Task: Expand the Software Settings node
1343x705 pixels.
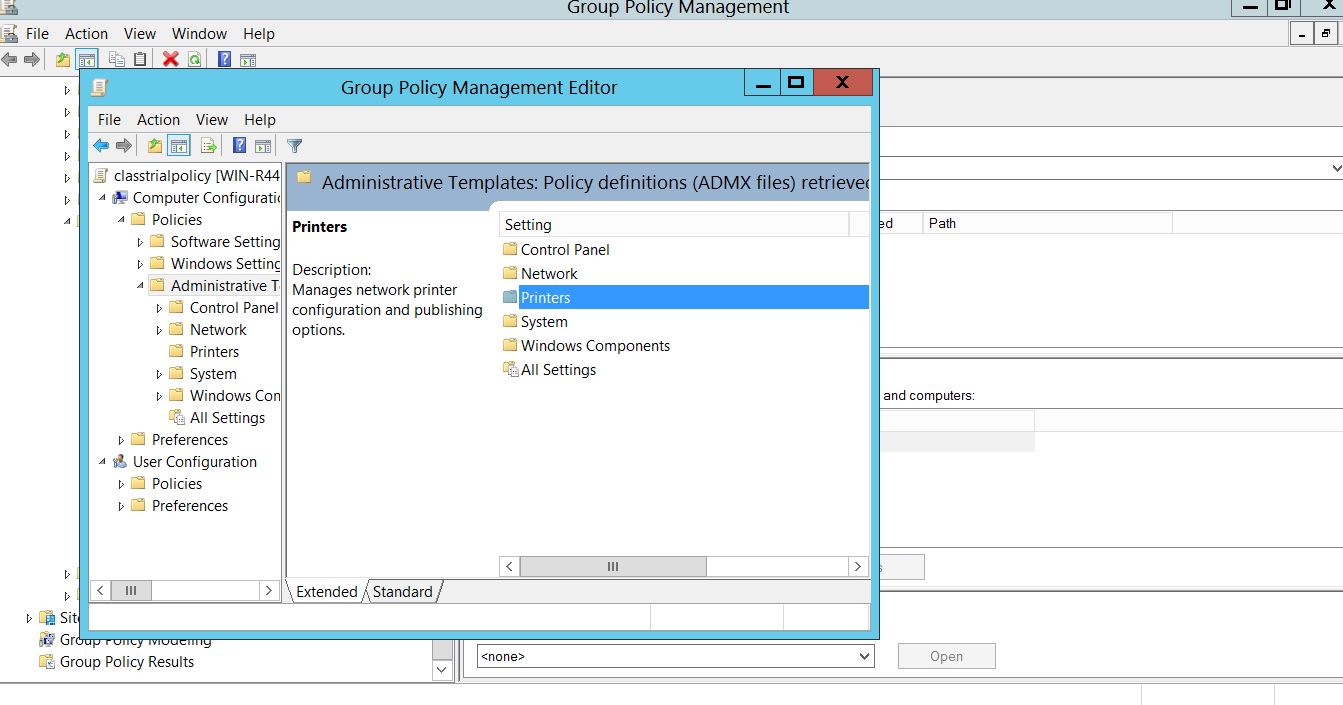Action: 140,242
